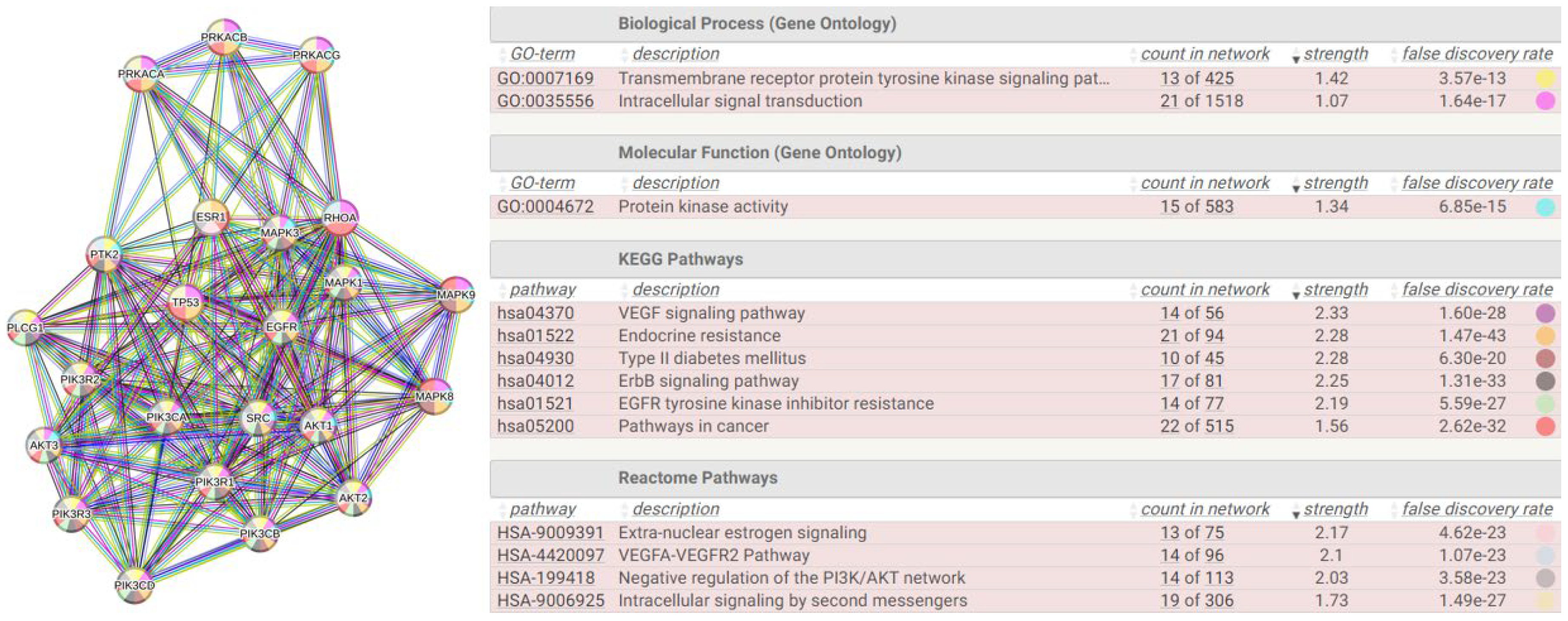Sort KEGG Pathways by false discovery rate
The height and width of the screenshot is (621, 1568).
pos(1477,290)
